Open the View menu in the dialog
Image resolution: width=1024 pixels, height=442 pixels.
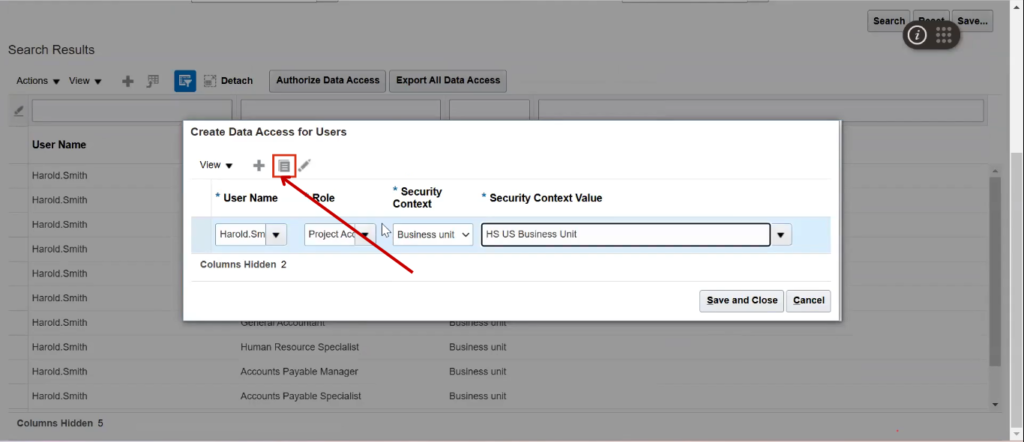(x=216, y=165)
